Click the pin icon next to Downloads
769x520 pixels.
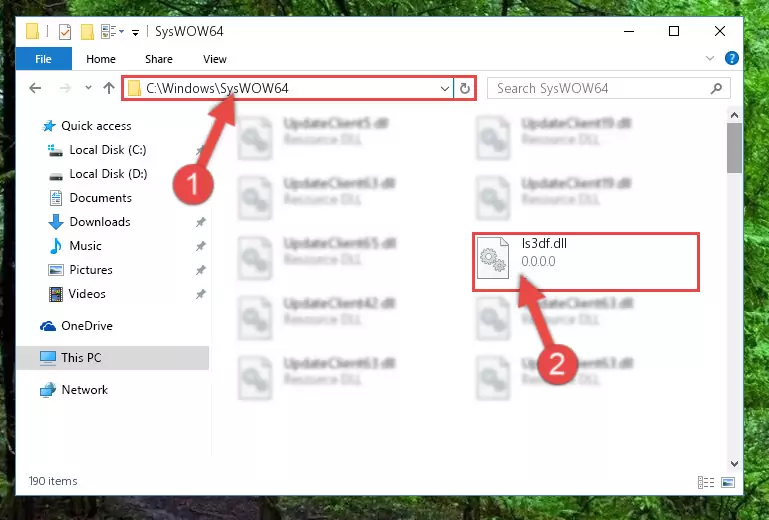coord(201,222)
